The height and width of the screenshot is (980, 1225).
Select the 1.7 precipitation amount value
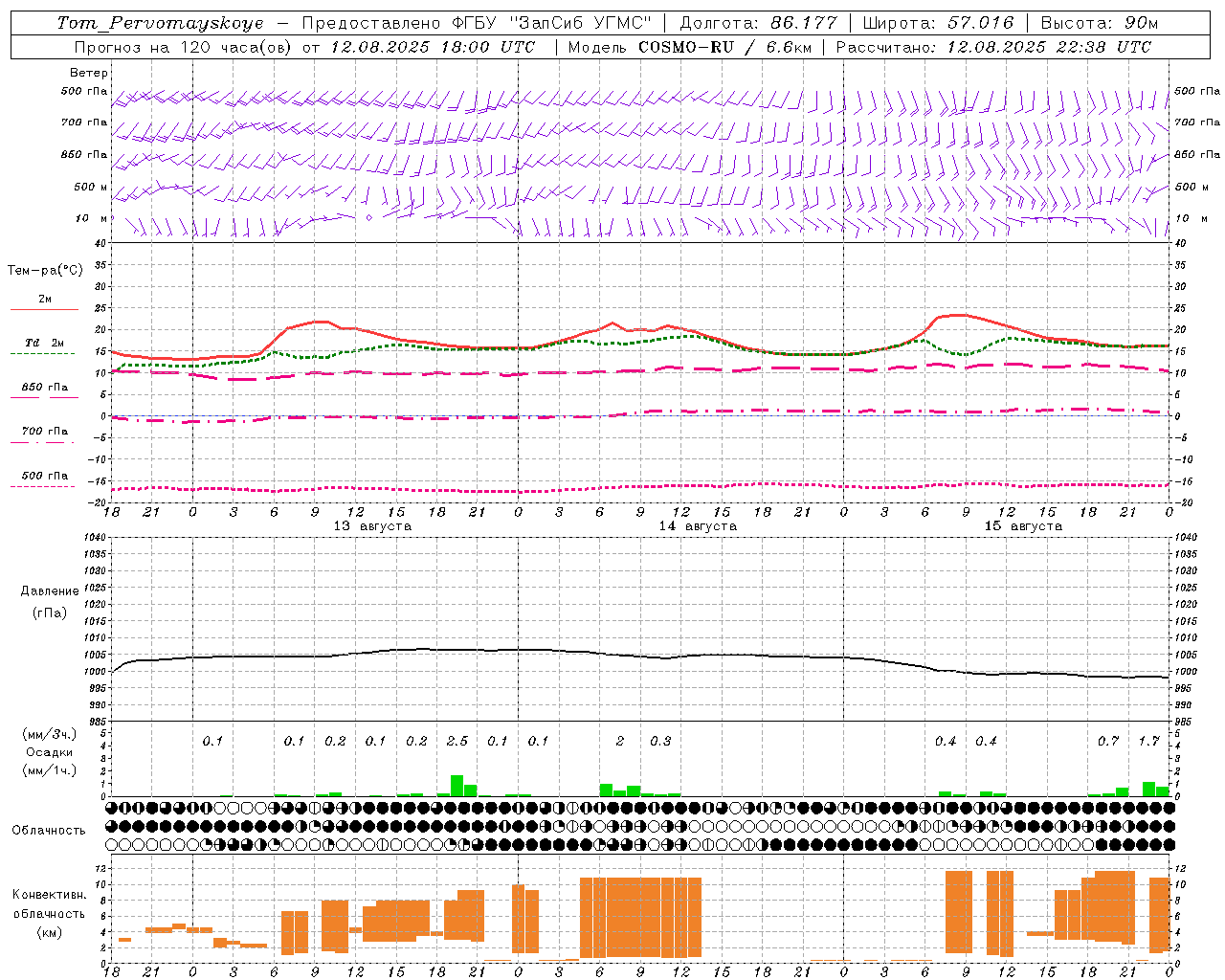(x=1149, y=742)
